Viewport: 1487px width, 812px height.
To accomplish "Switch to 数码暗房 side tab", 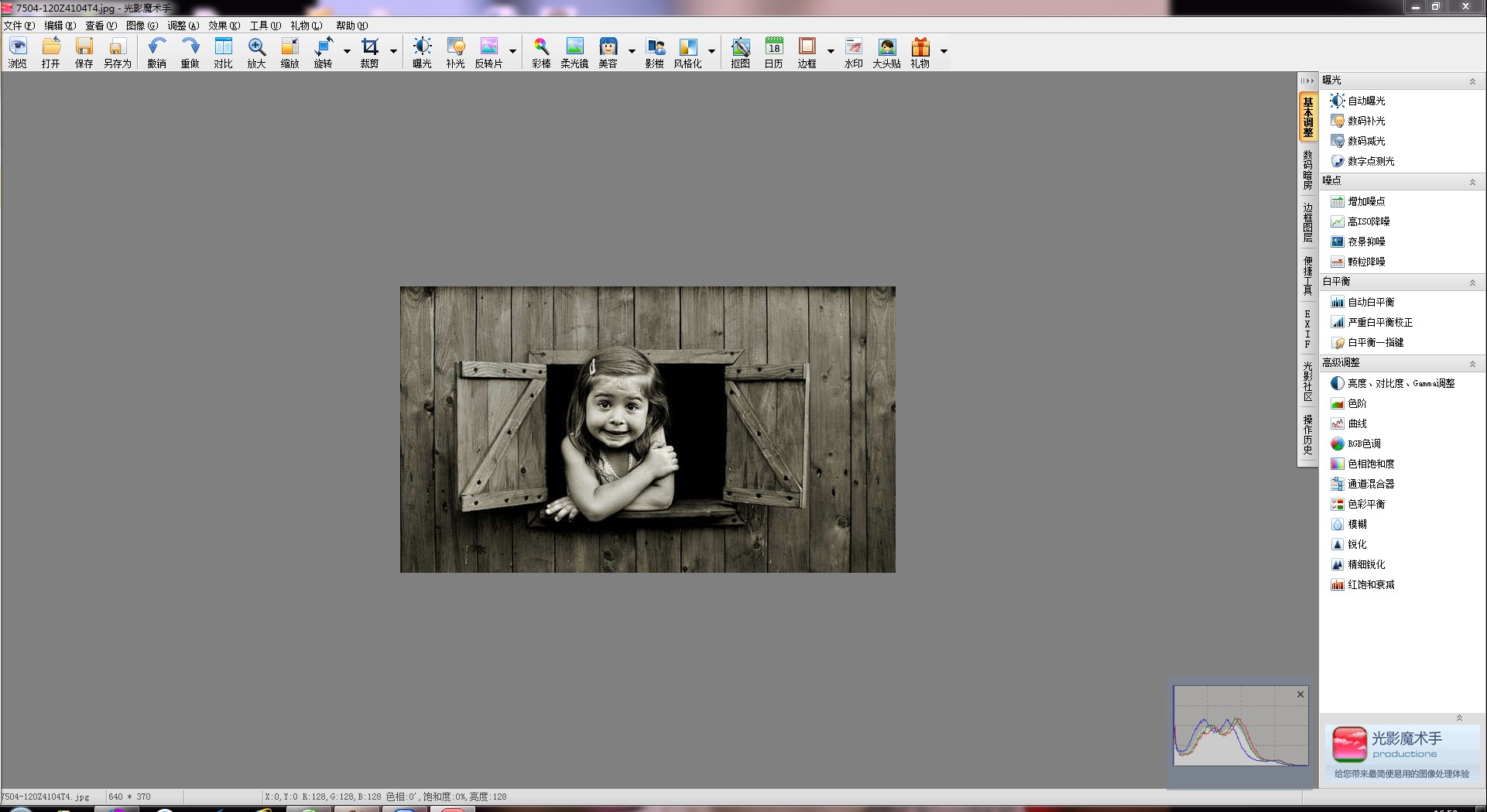I will pyautogui.click(x=1307, y=170).
